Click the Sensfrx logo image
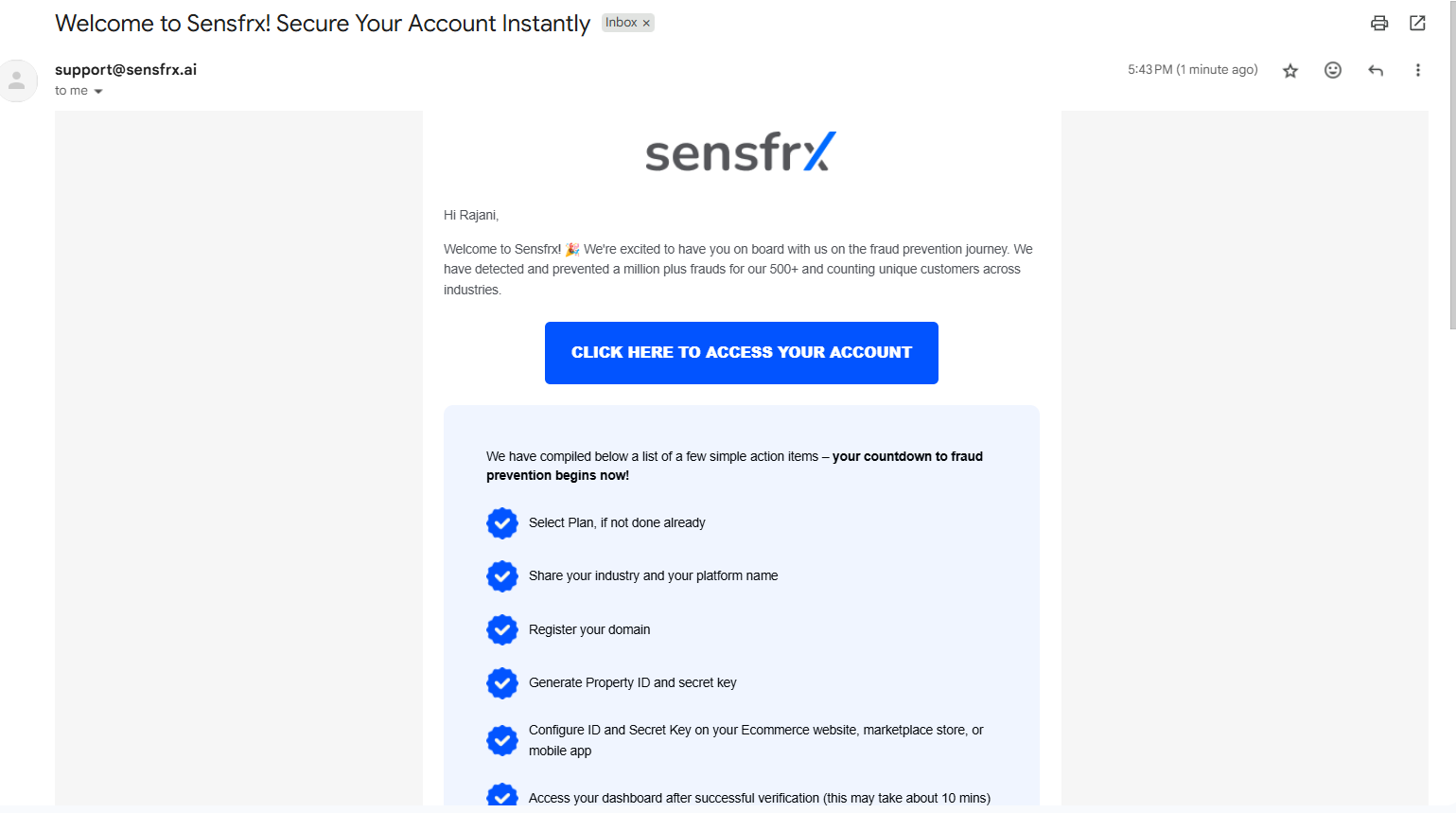The image size is (1456, 813). [x=741, y=152]
